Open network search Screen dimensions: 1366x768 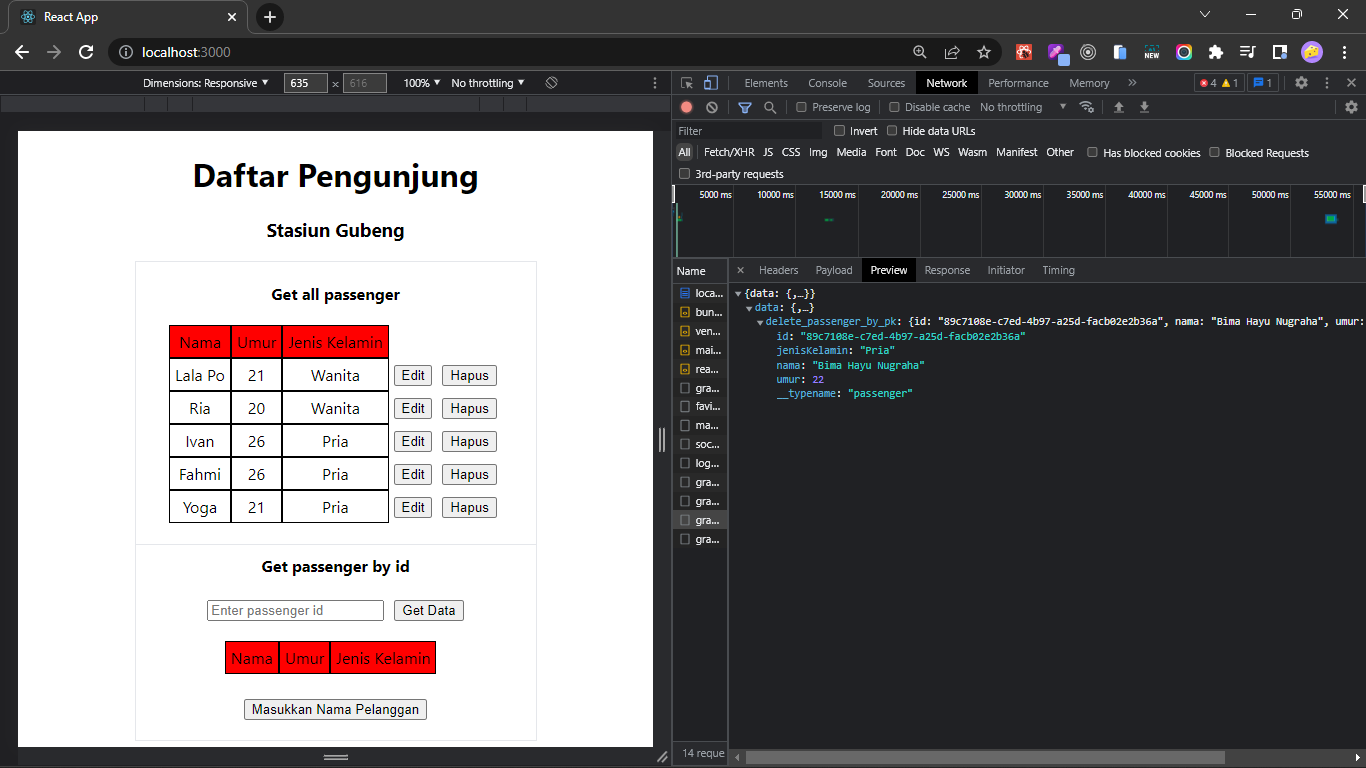pos(768,107)
